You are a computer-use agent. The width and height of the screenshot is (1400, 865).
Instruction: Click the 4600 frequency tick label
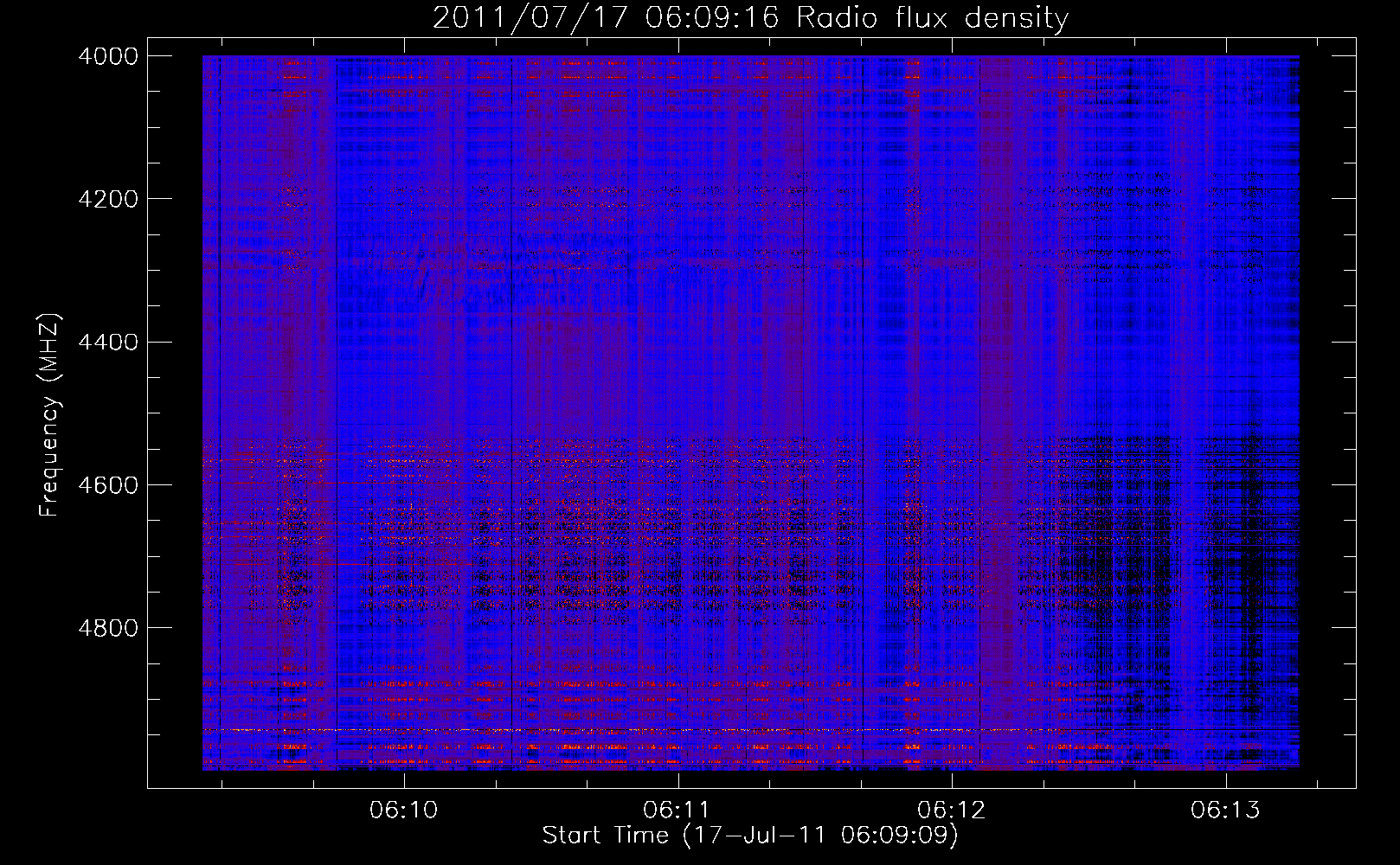(107, 485)
